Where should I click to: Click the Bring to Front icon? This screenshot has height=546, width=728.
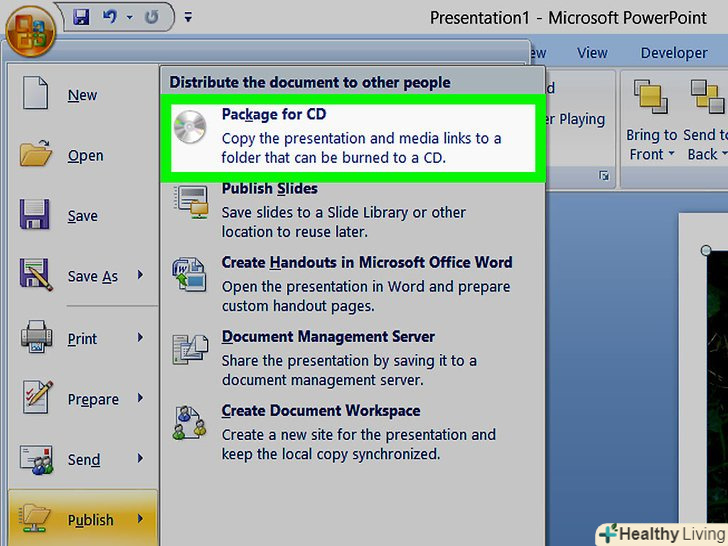tap(650, 96)
